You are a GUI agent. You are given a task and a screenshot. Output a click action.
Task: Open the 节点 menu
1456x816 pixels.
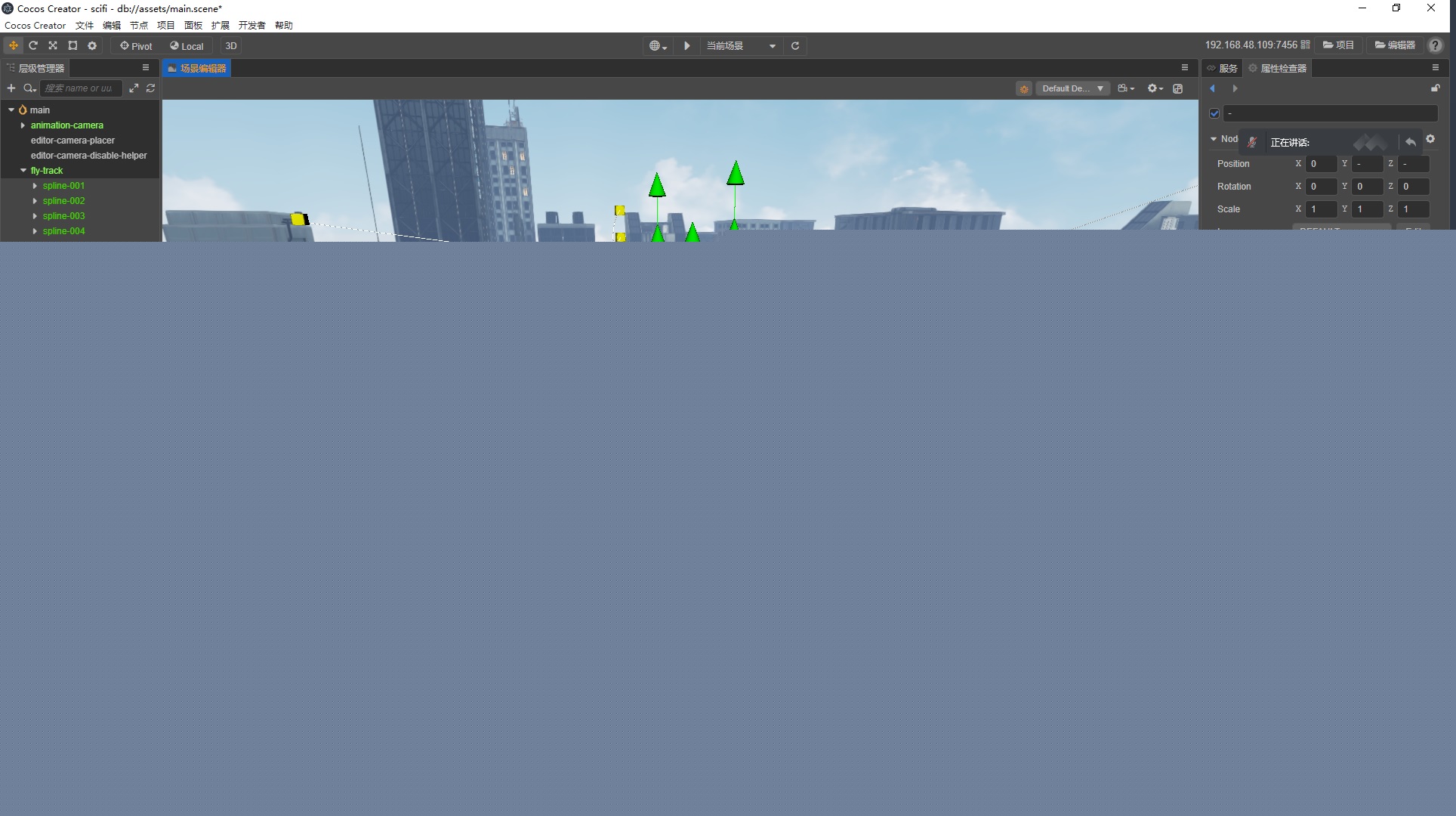pyautogui.click(x=139, y=26)
